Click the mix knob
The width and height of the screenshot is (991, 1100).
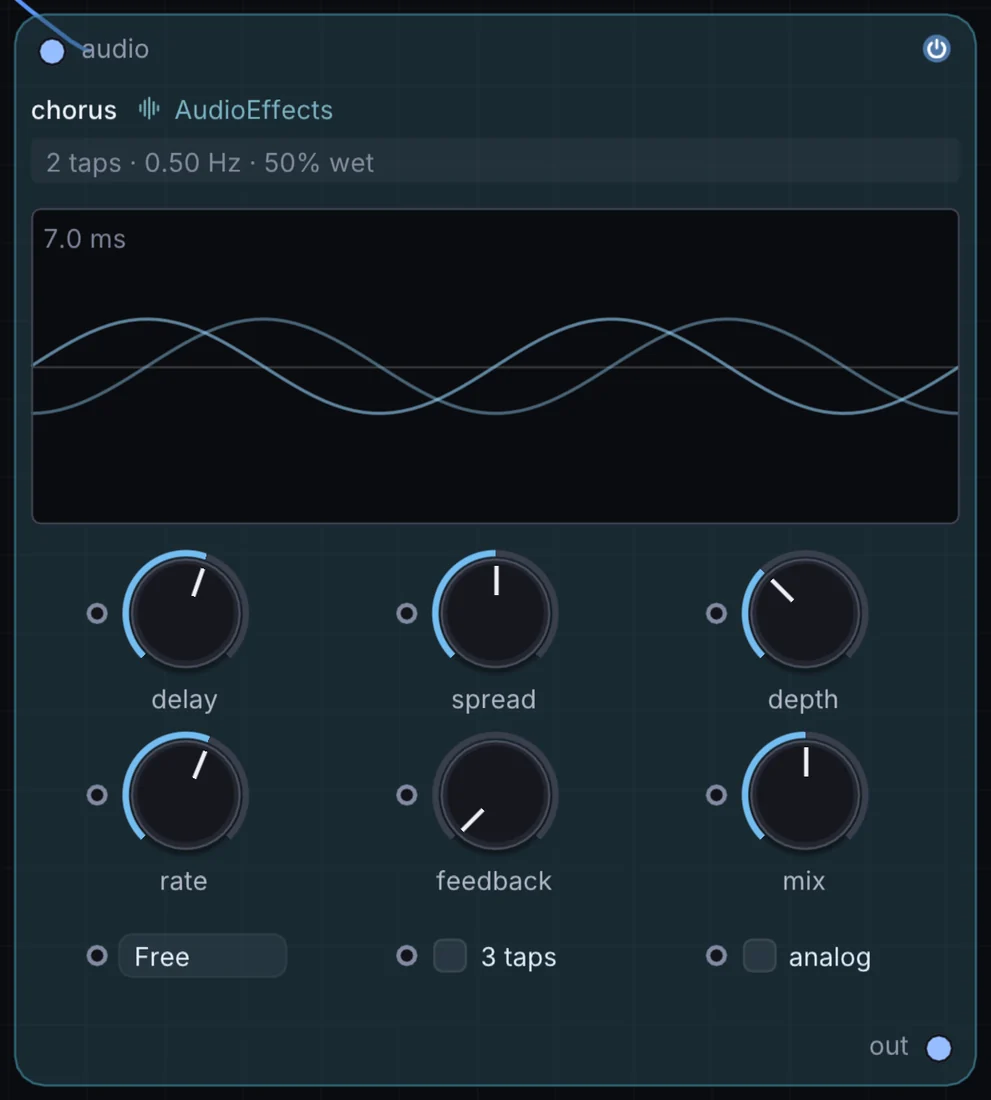[x=804, y=794]
